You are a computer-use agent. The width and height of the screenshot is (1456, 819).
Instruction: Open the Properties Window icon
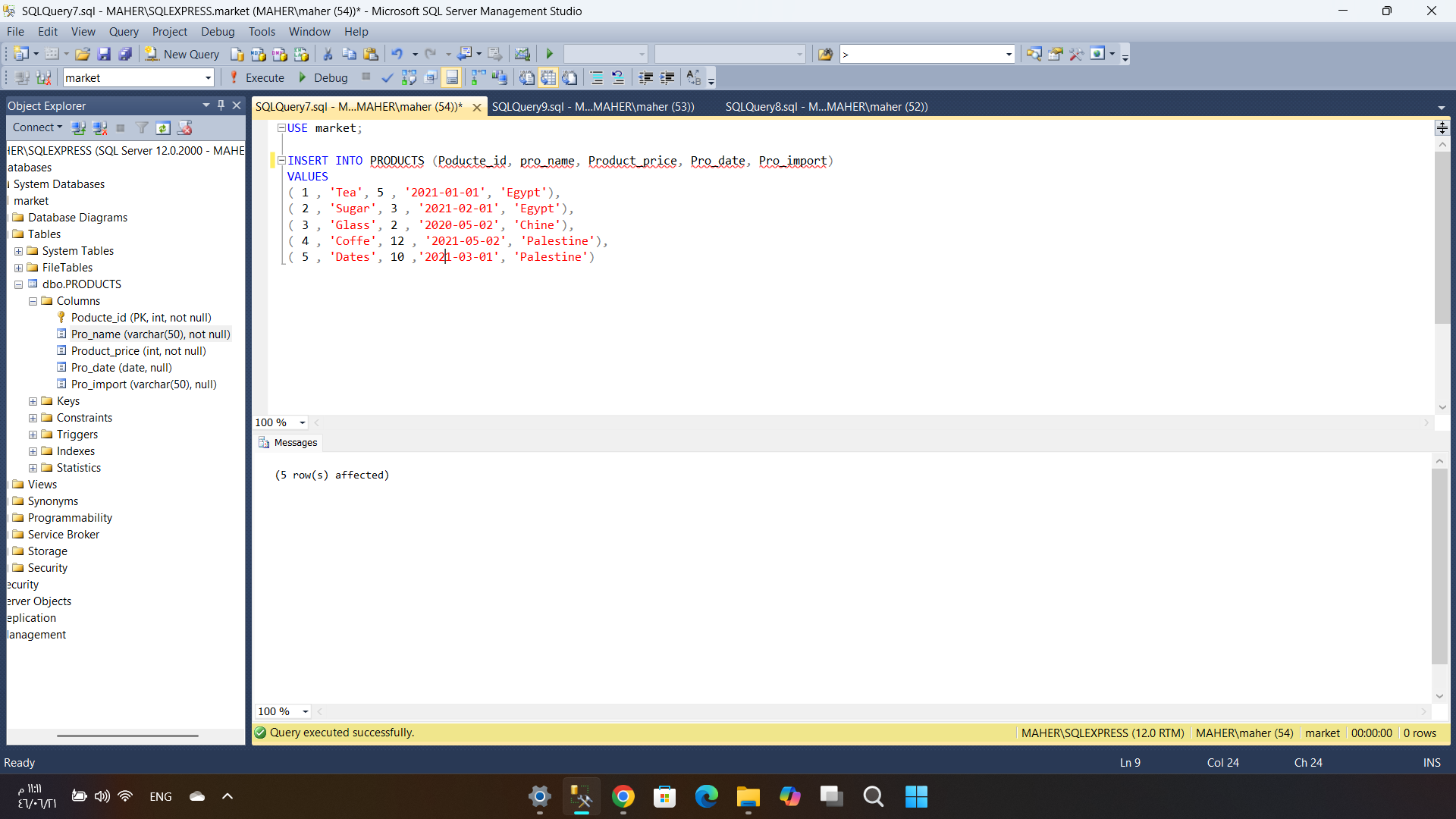point(1055,54)
